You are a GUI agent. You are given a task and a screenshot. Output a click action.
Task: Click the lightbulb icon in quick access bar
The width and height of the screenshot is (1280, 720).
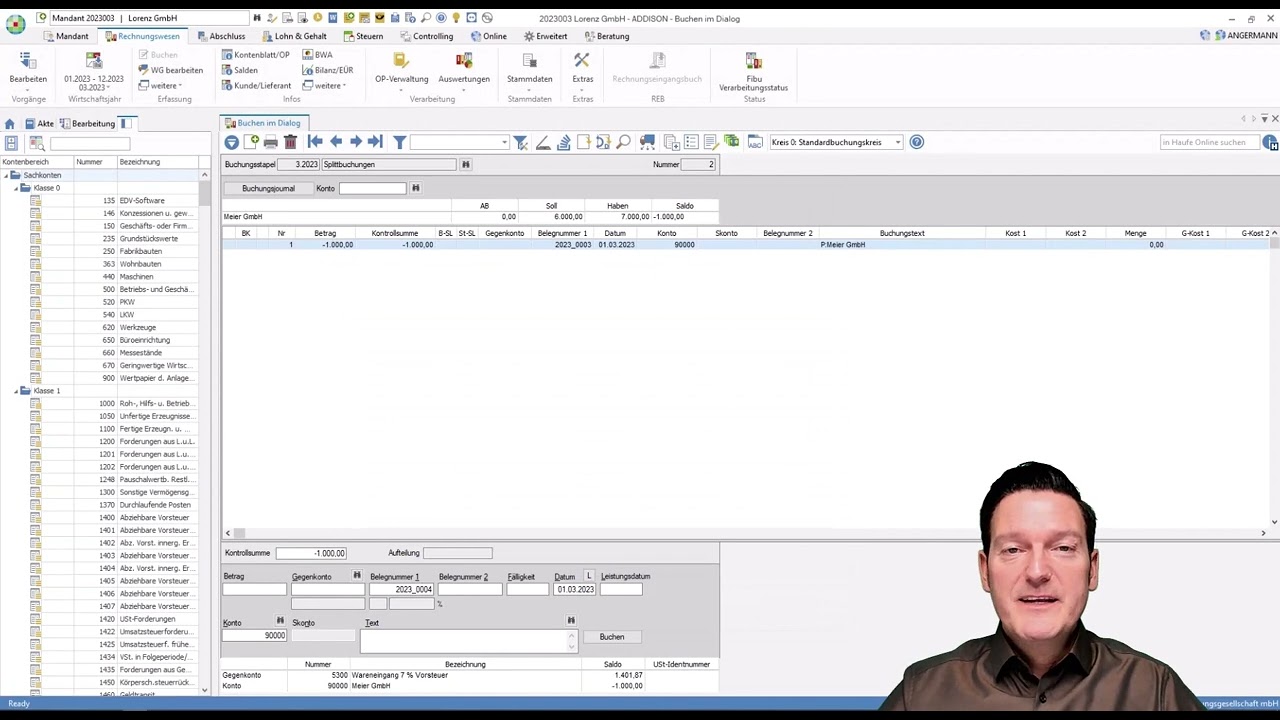[x=456, y=18]
